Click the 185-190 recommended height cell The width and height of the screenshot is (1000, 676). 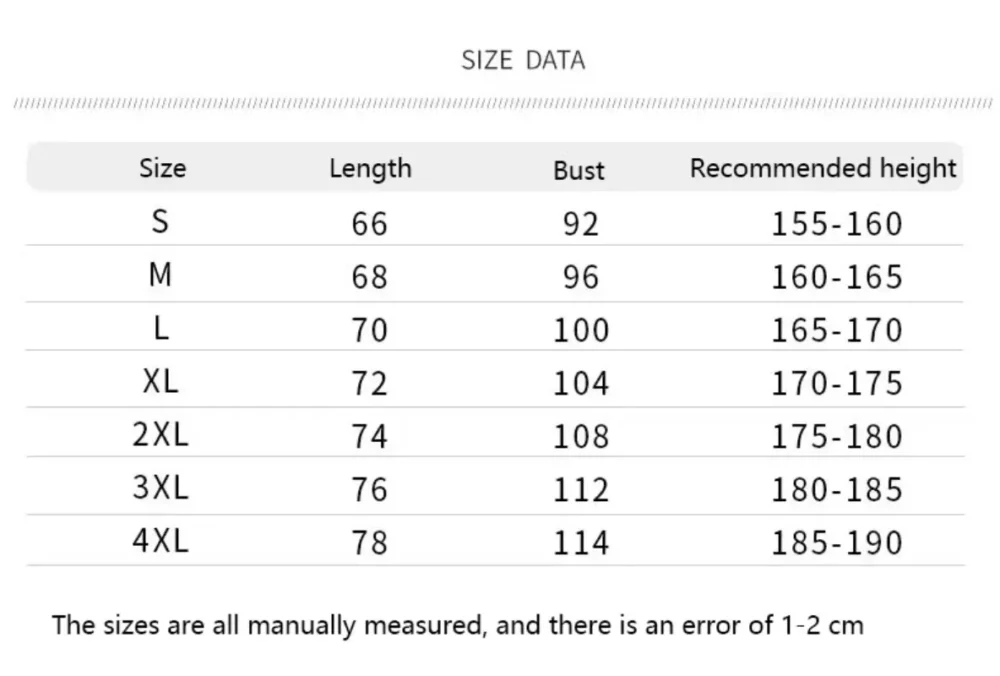(x=836, y=543)
